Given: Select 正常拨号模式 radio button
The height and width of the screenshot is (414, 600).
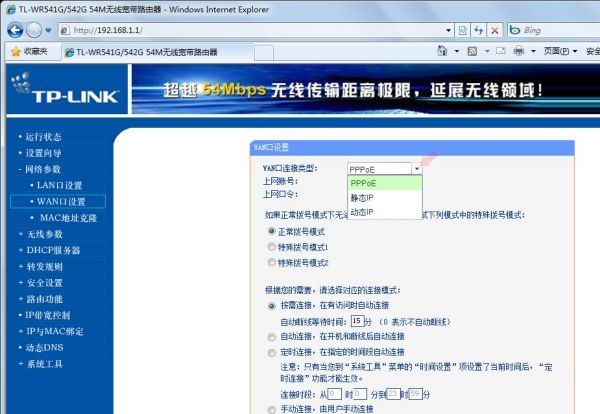Looking at the screenshot, I should [x=272, y=231].
